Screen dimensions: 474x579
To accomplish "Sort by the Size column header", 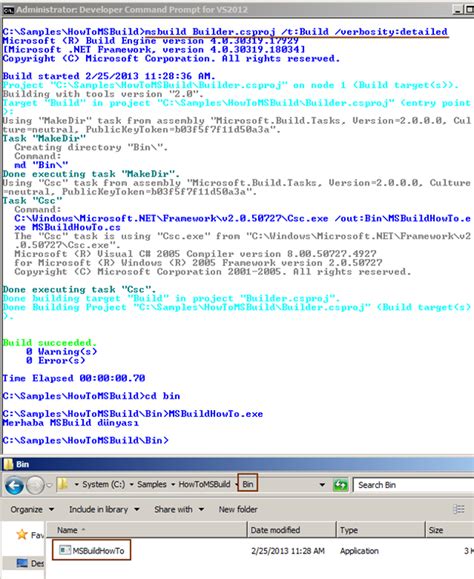I will pos(450,530).
